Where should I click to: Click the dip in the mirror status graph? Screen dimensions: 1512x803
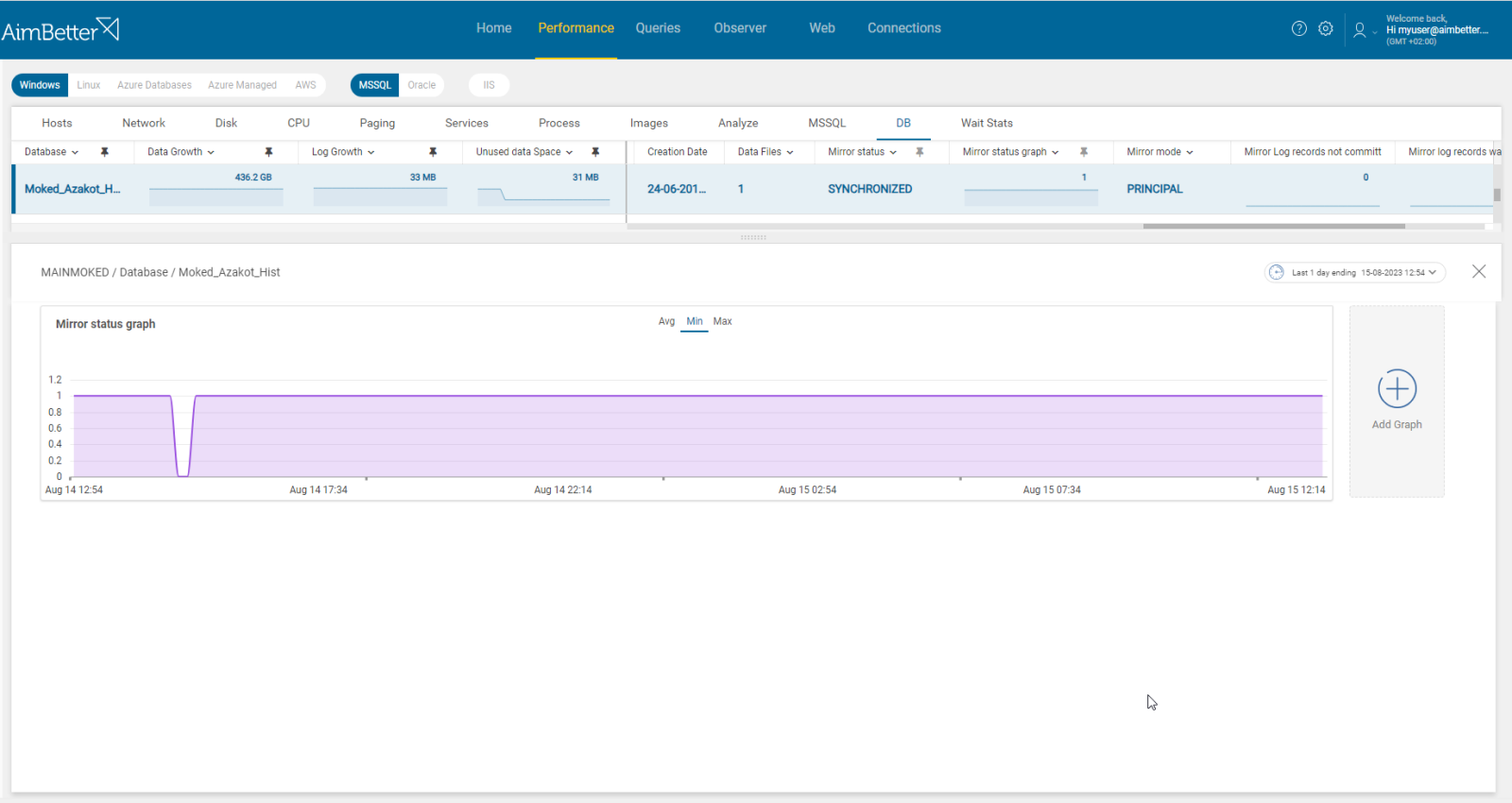183,436
